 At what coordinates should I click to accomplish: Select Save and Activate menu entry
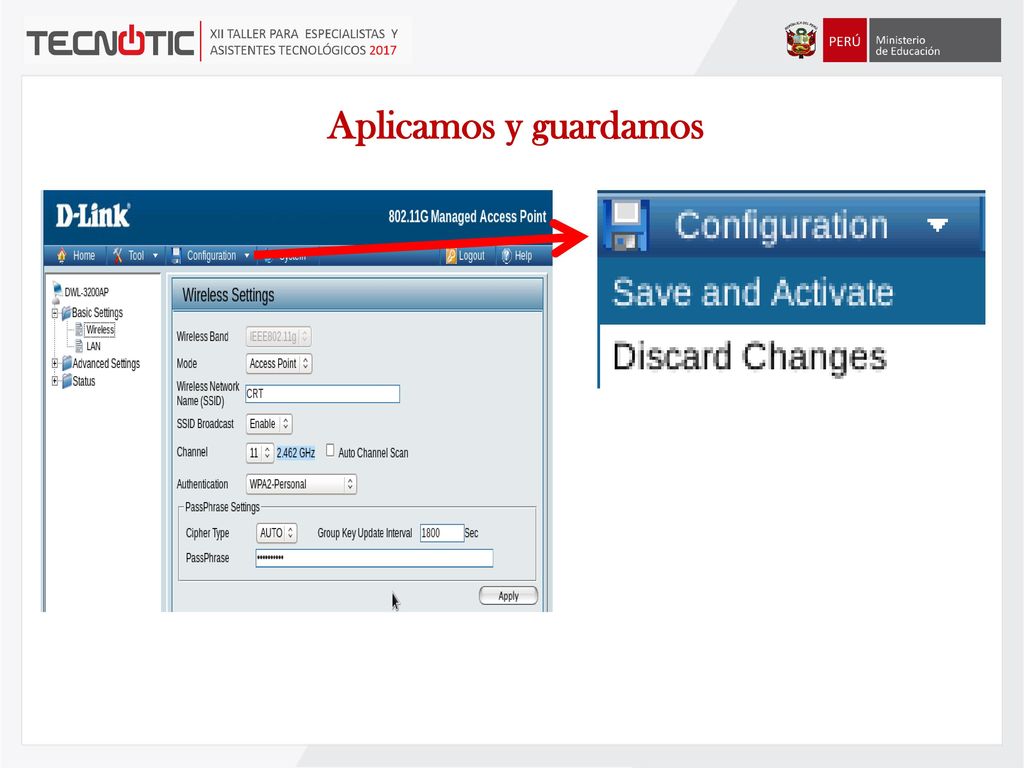(792, 291)
